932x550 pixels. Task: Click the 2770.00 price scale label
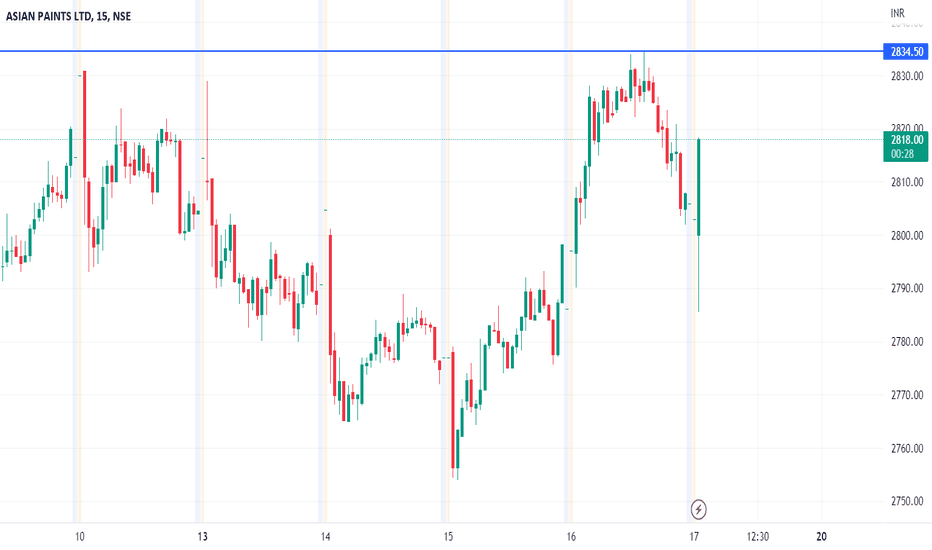point(907,395)
